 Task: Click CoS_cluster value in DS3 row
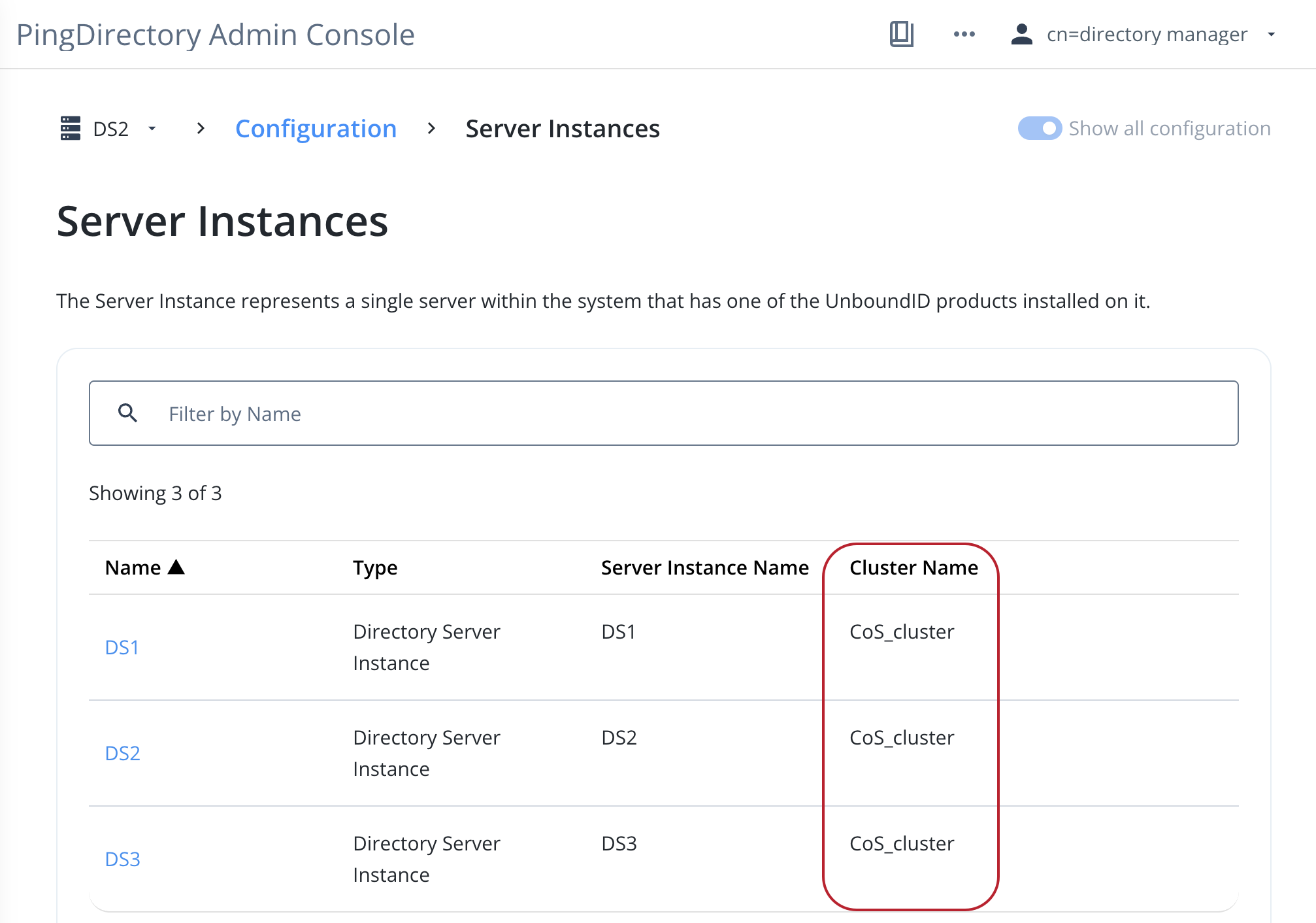902,843
